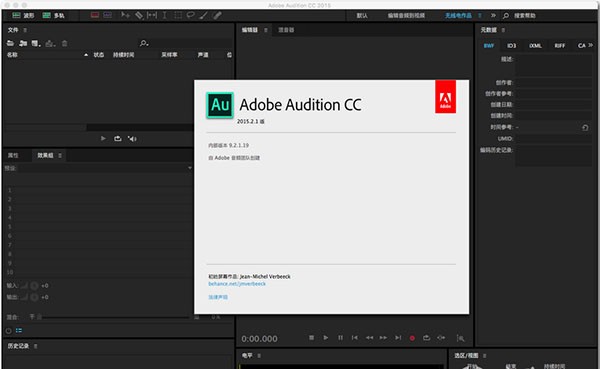Click the Import file icon in Files panel

click(23, 43)
